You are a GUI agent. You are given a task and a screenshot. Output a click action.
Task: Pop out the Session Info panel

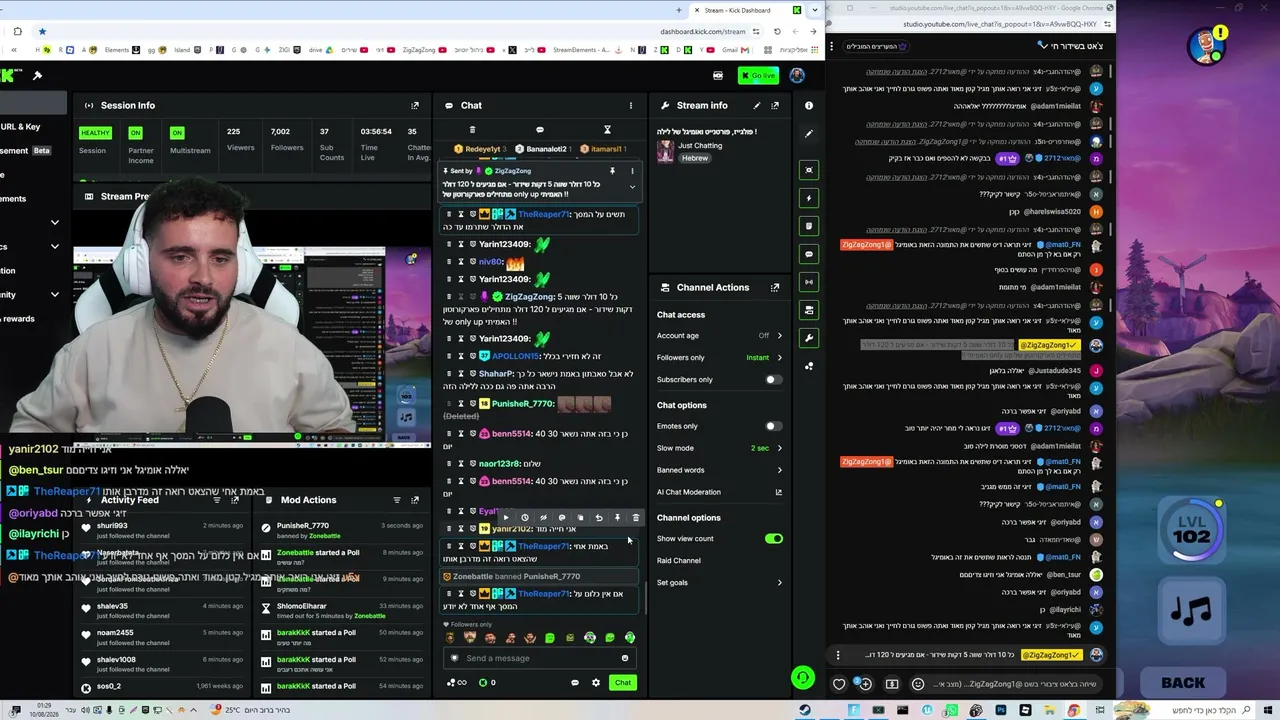(415, 105)
